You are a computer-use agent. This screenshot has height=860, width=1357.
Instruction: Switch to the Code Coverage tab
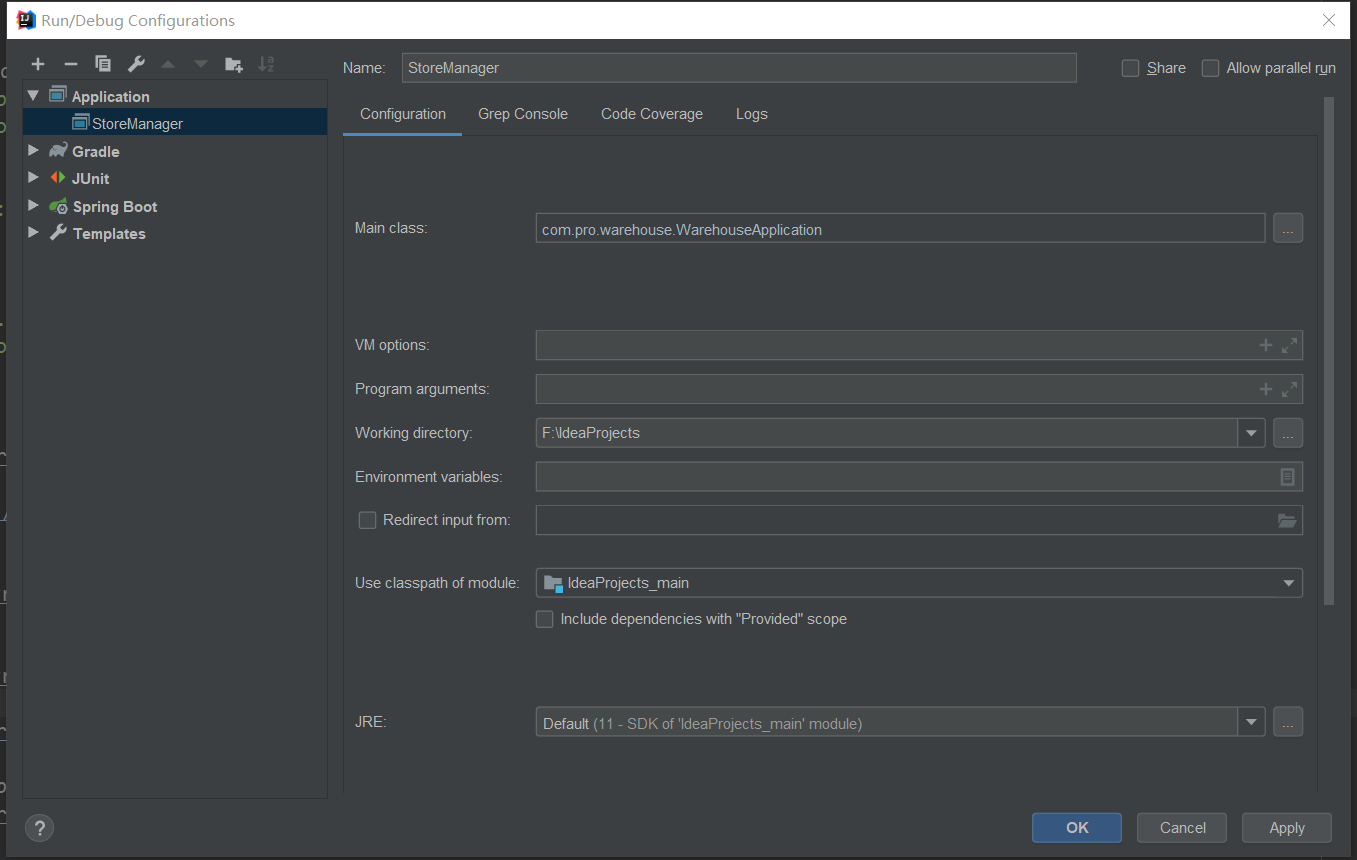click(x=651, y=114)
